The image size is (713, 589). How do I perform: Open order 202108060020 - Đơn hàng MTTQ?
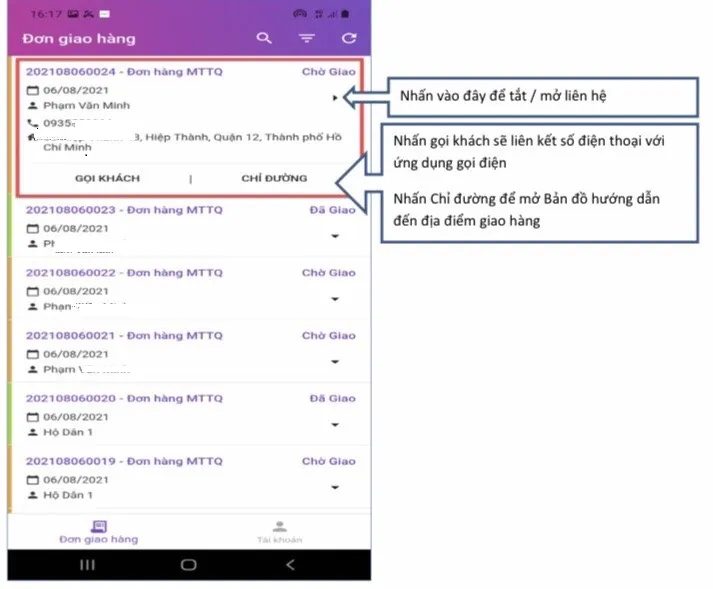pyautogui.click(x=124, y=398)
